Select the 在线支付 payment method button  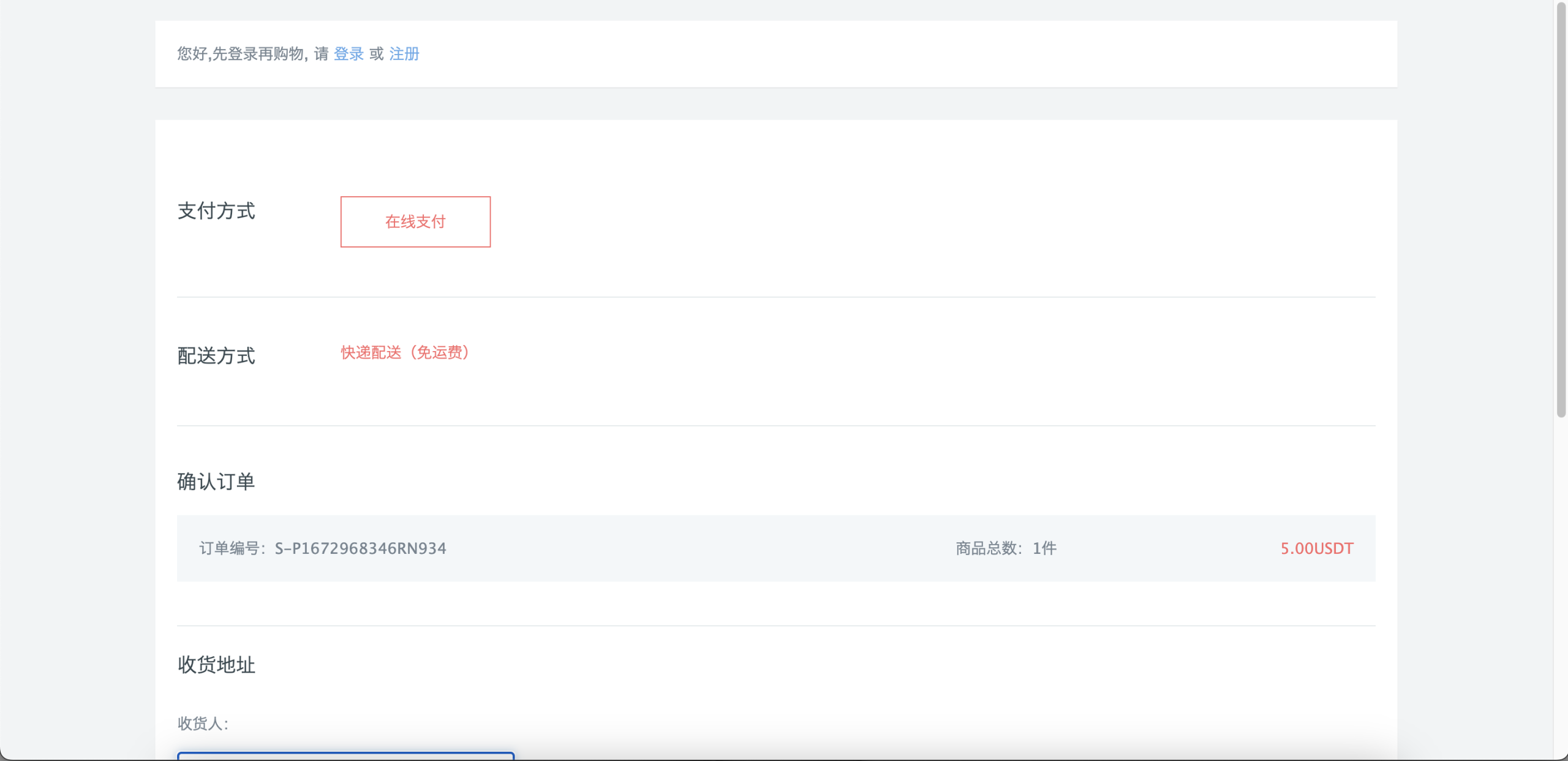tap(415, 222)
